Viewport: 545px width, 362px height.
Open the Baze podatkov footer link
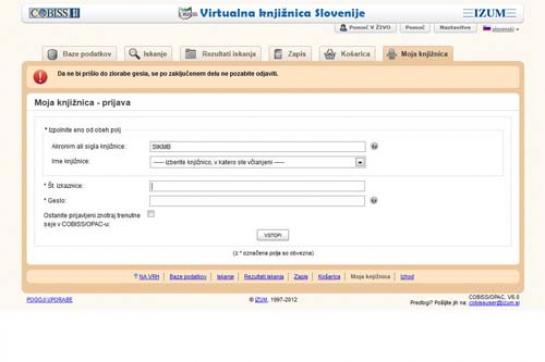188,277
